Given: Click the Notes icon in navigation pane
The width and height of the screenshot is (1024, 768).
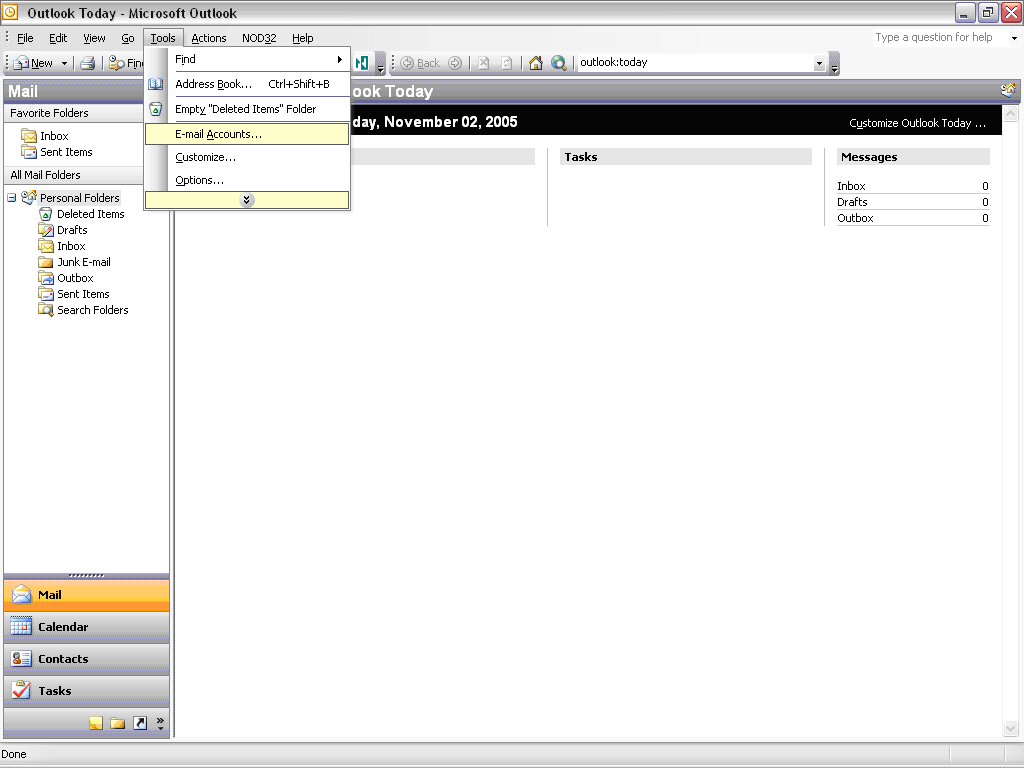Looking at the screenshot, I should point(96,723).
